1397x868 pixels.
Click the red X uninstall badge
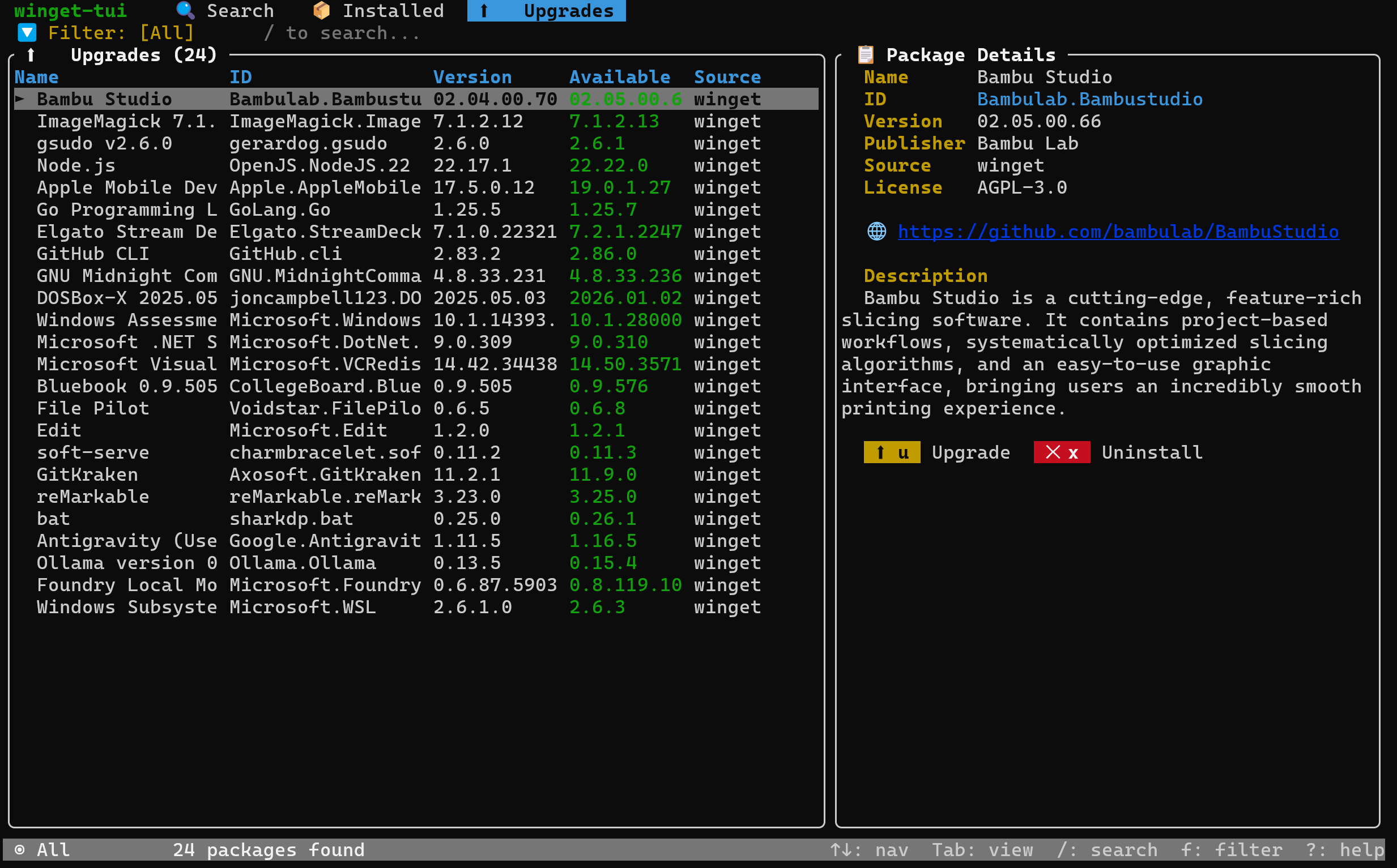[x=1061, y=452]
